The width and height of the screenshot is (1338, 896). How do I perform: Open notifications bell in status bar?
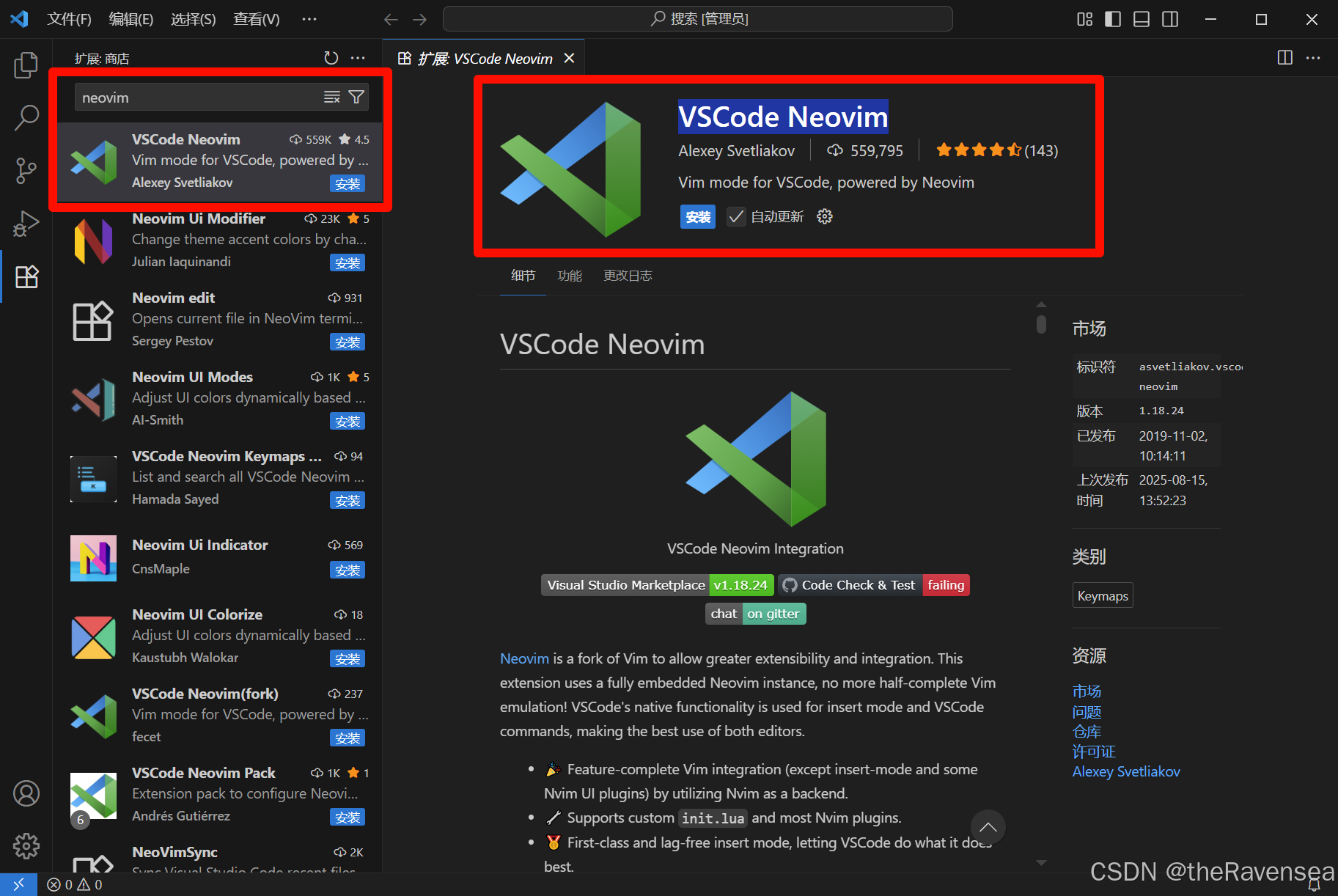click(x=1315, y=885)
